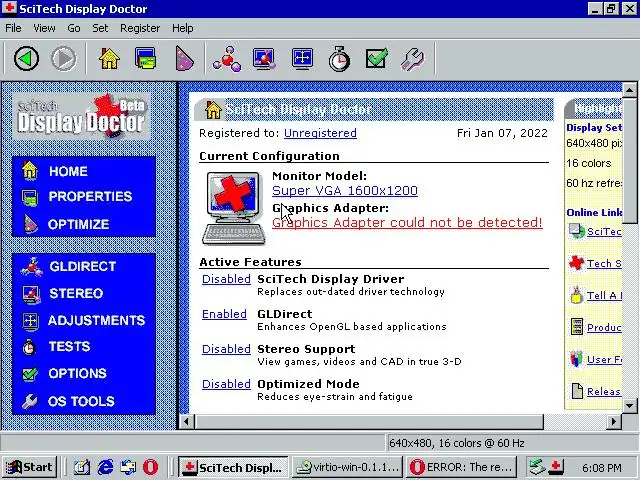
Task: Open the Set menu
Action: click(x=100, y=28)
